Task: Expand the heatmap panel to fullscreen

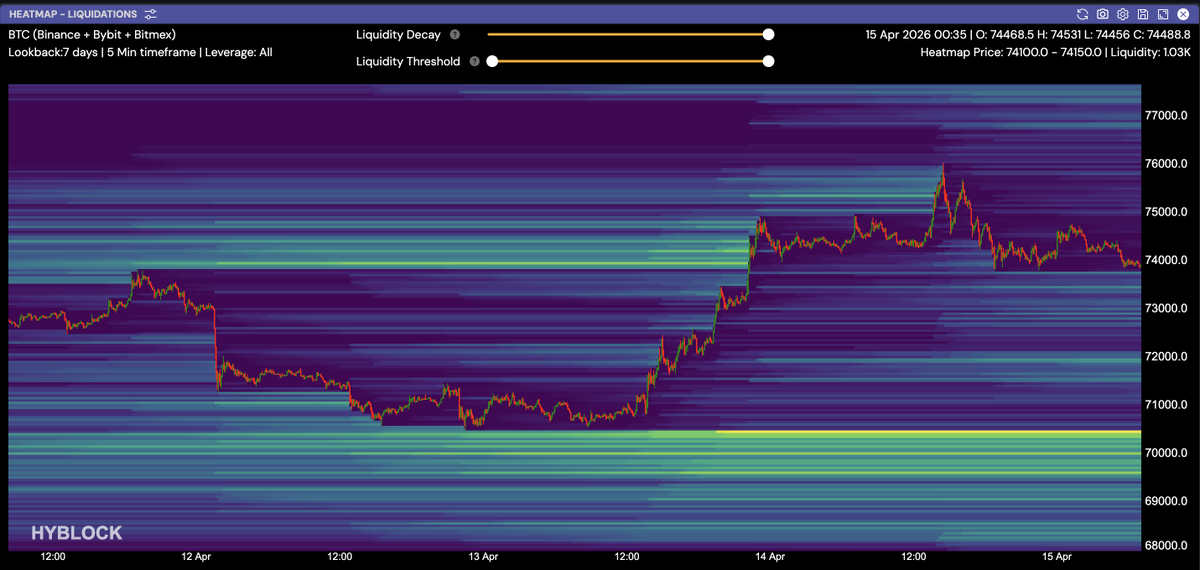Action: 1163,14
